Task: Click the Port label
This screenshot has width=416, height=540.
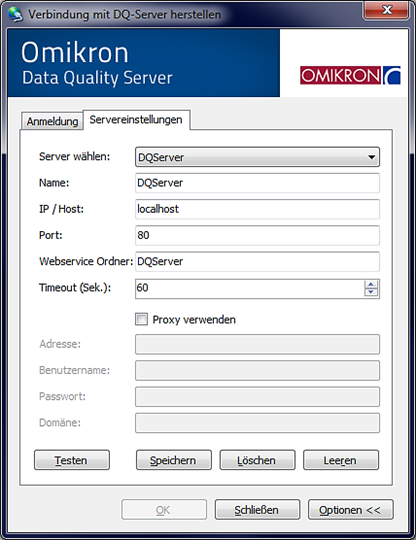Action: [51, 235]
